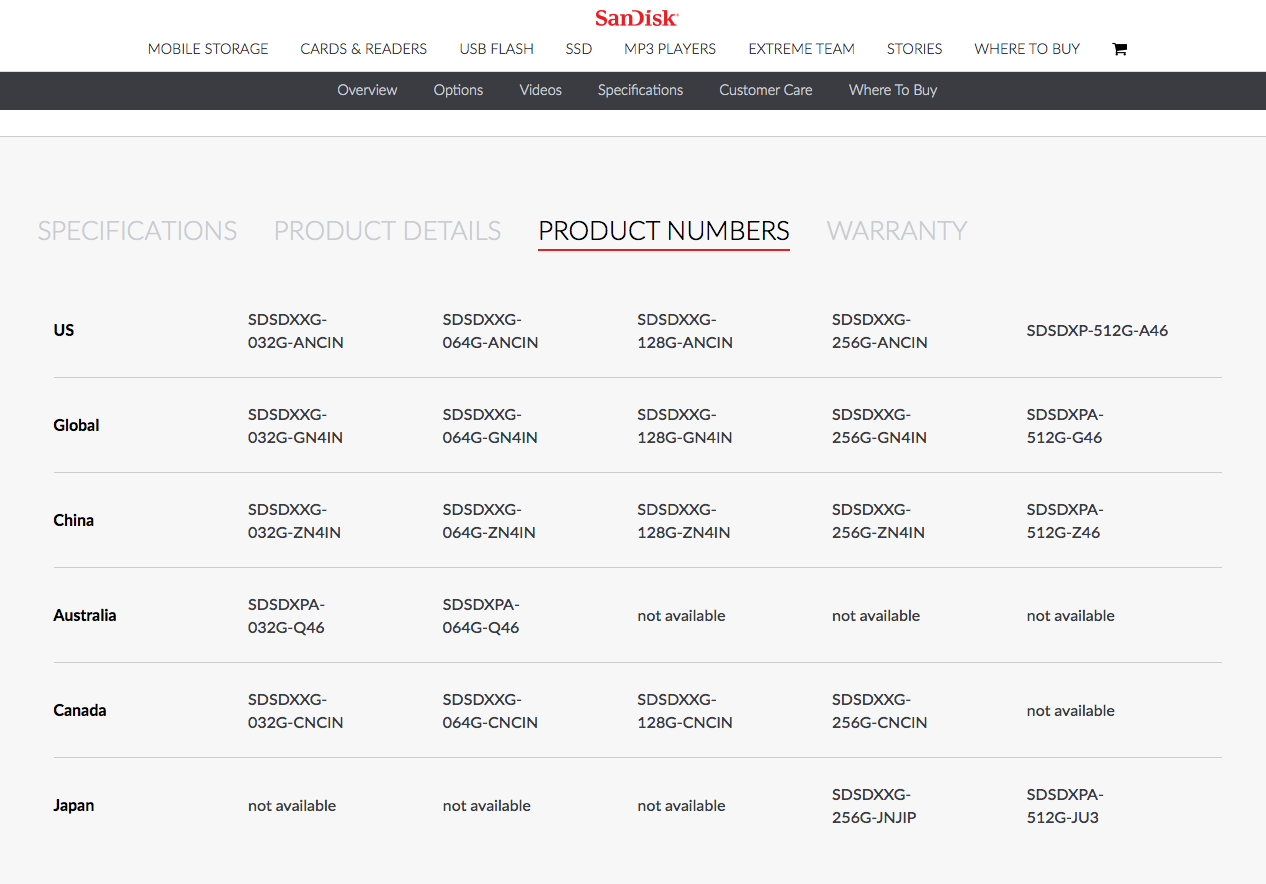This screenshot has width=1266, height=884.
Task: Select product number SDSDXXG-032G-ZN4IN
Action: 295,521
